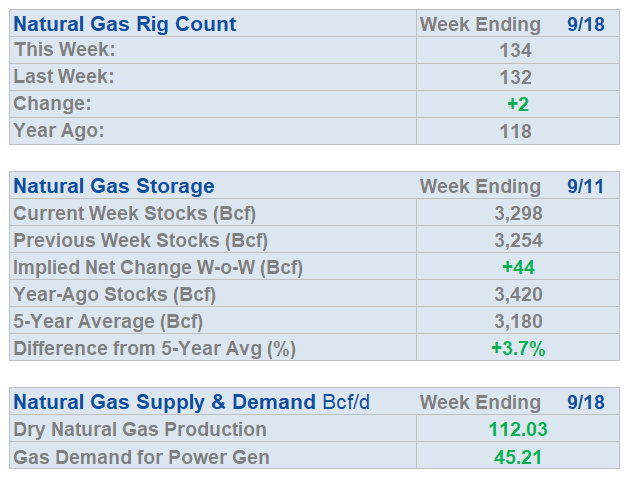Select the +44 implied net change

[518, 267]
